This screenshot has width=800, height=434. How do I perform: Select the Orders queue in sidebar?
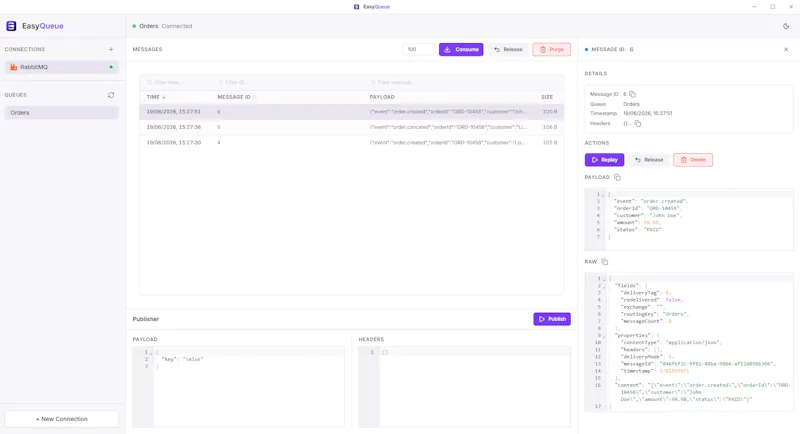62,113
